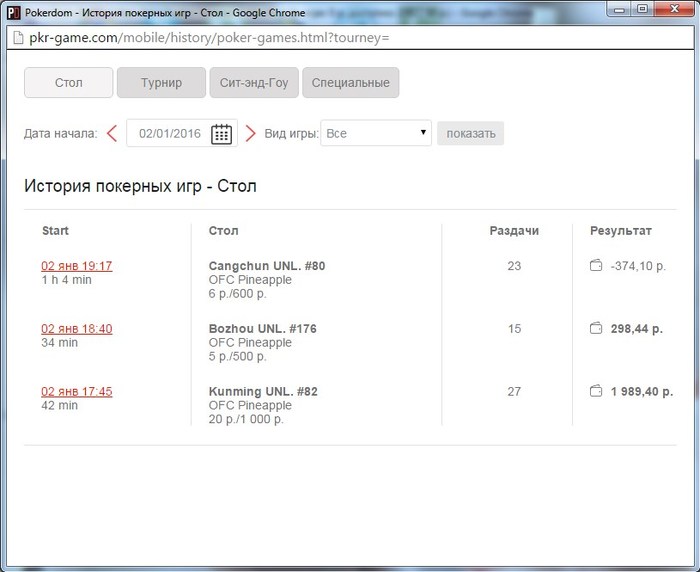The image size is (700, 572).
Task: Select table name Kunming UNL. #82
Action: point(263,392)
